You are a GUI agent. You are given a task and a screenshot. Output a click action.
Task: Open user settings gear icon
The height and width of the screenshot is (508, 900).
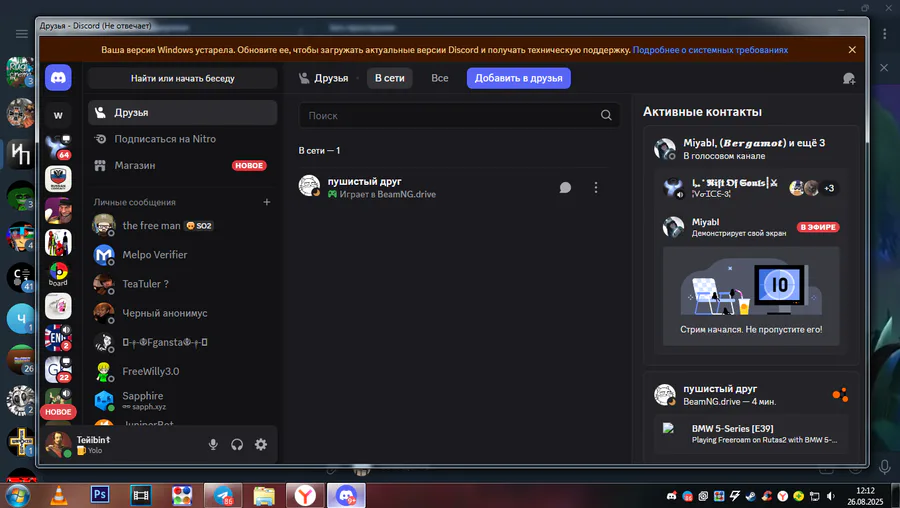coord(261,444)
